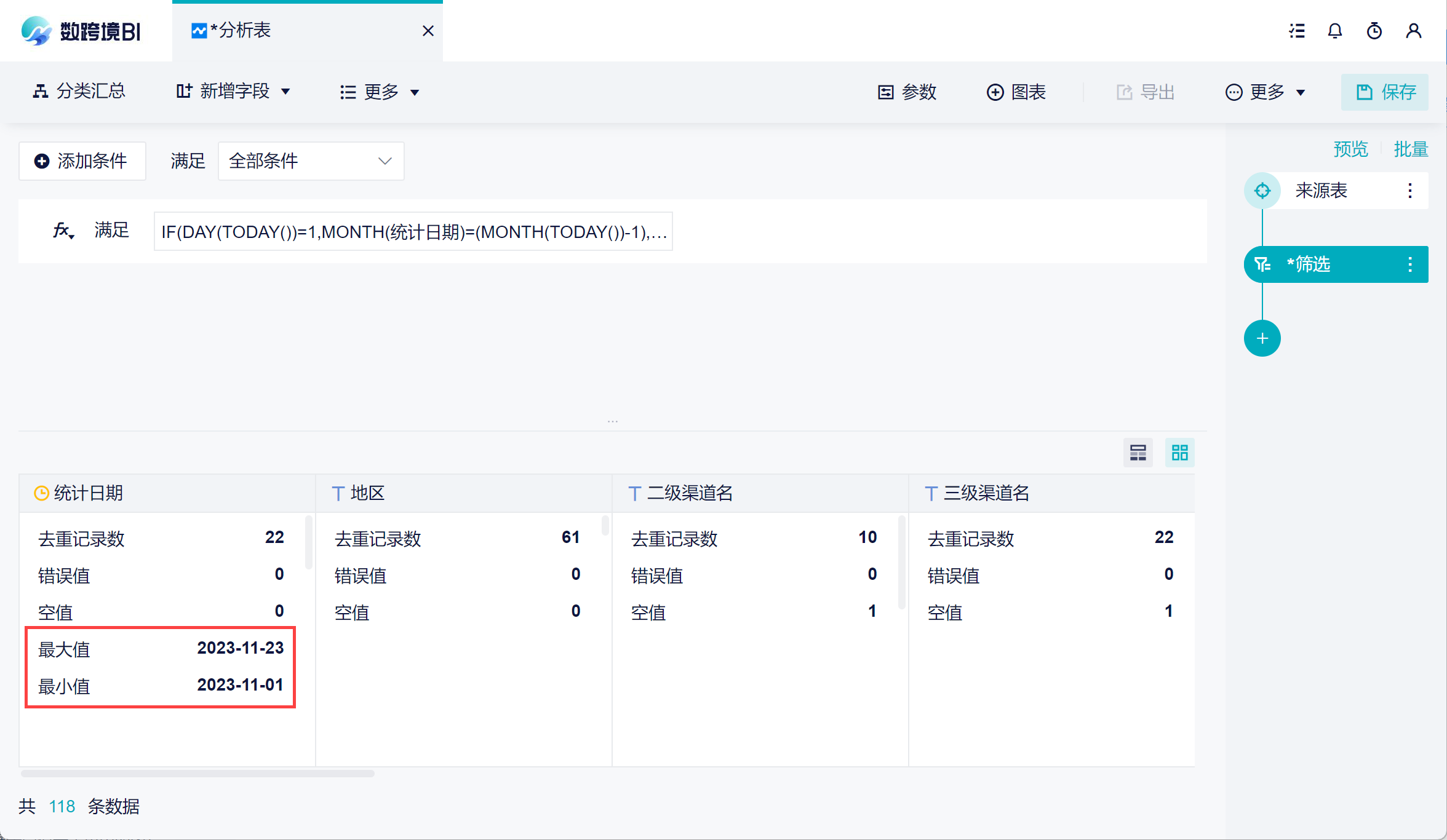Click the horizontal scrollbar under the table

coord(197,774)
